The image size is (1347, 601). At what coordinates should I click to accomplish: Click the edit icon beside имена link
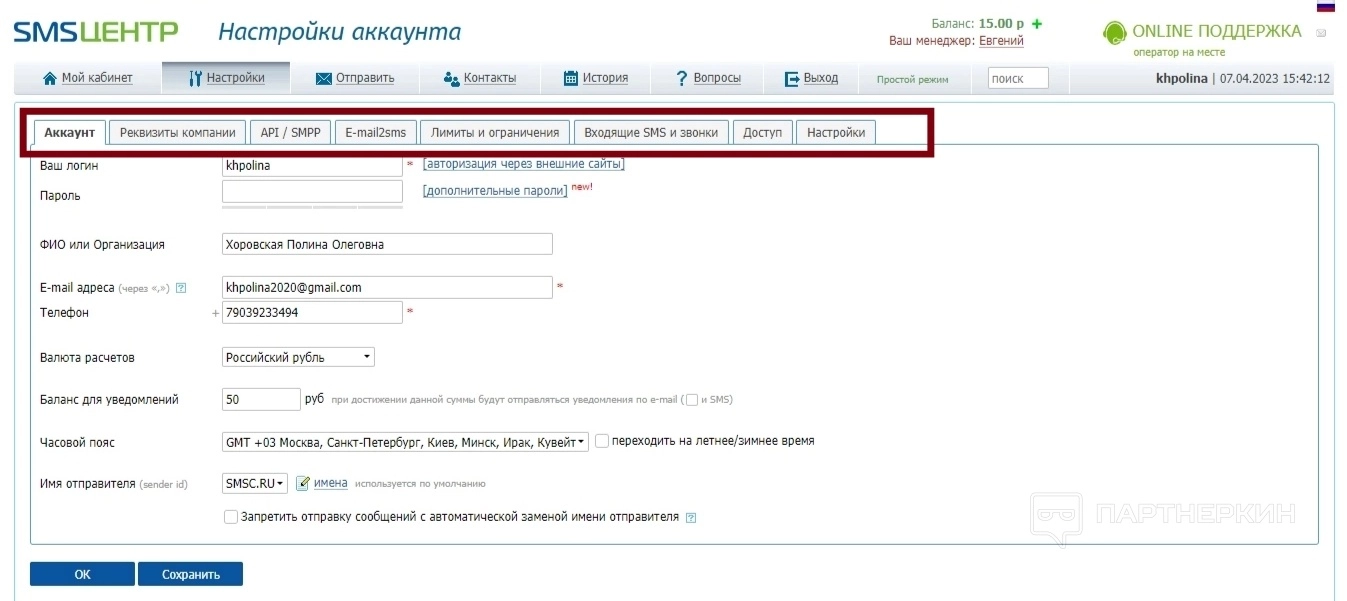(x=303, y=483)
